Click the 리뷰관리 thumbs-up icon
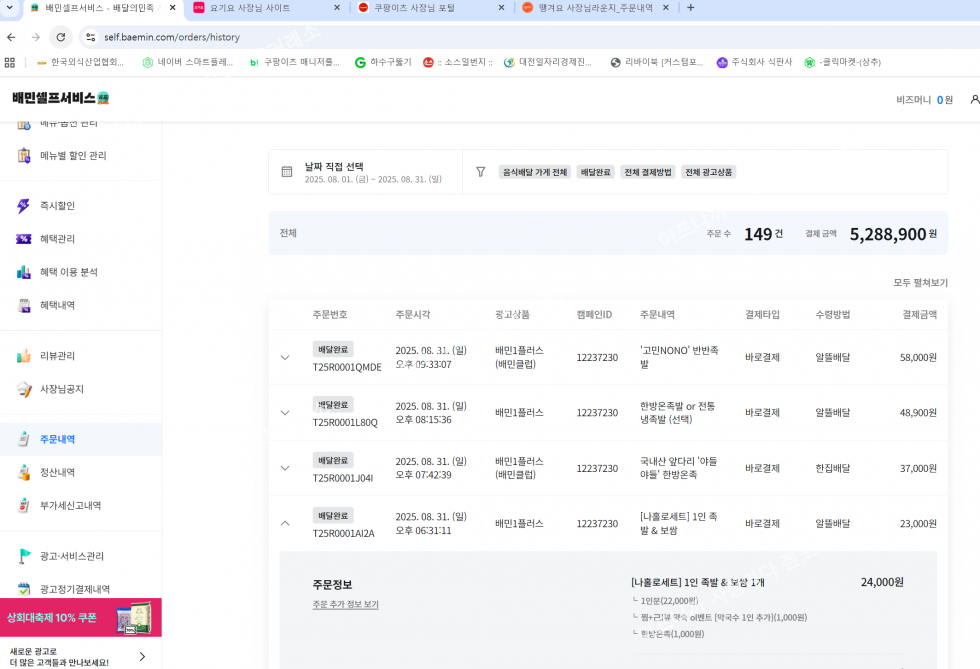This screenshot has width=980, height=669. (x=24, y=356)
